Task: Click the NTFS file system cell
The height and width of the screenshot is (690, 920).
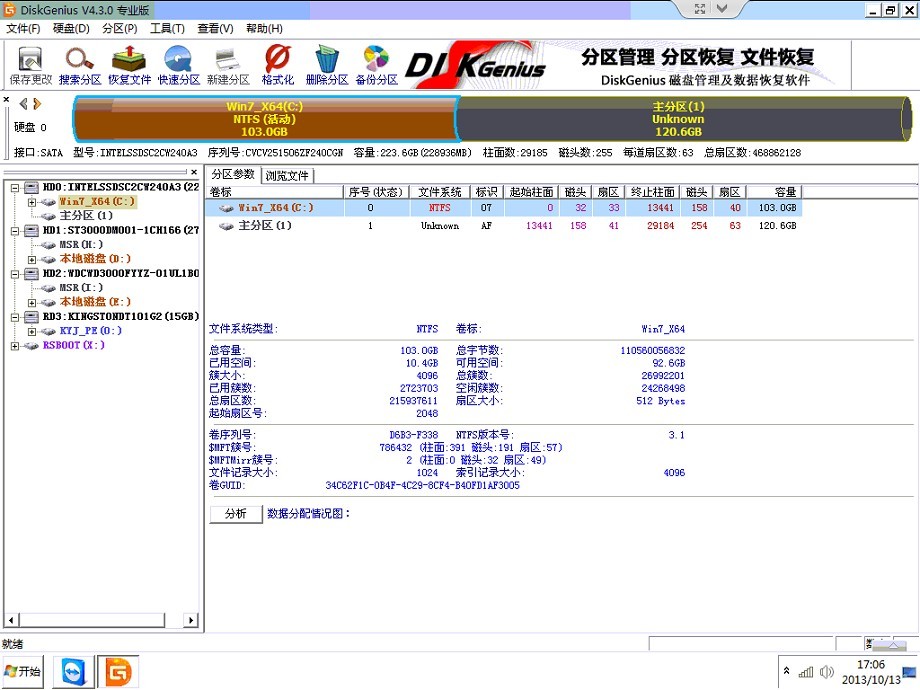Action: (x=439, y=208)
